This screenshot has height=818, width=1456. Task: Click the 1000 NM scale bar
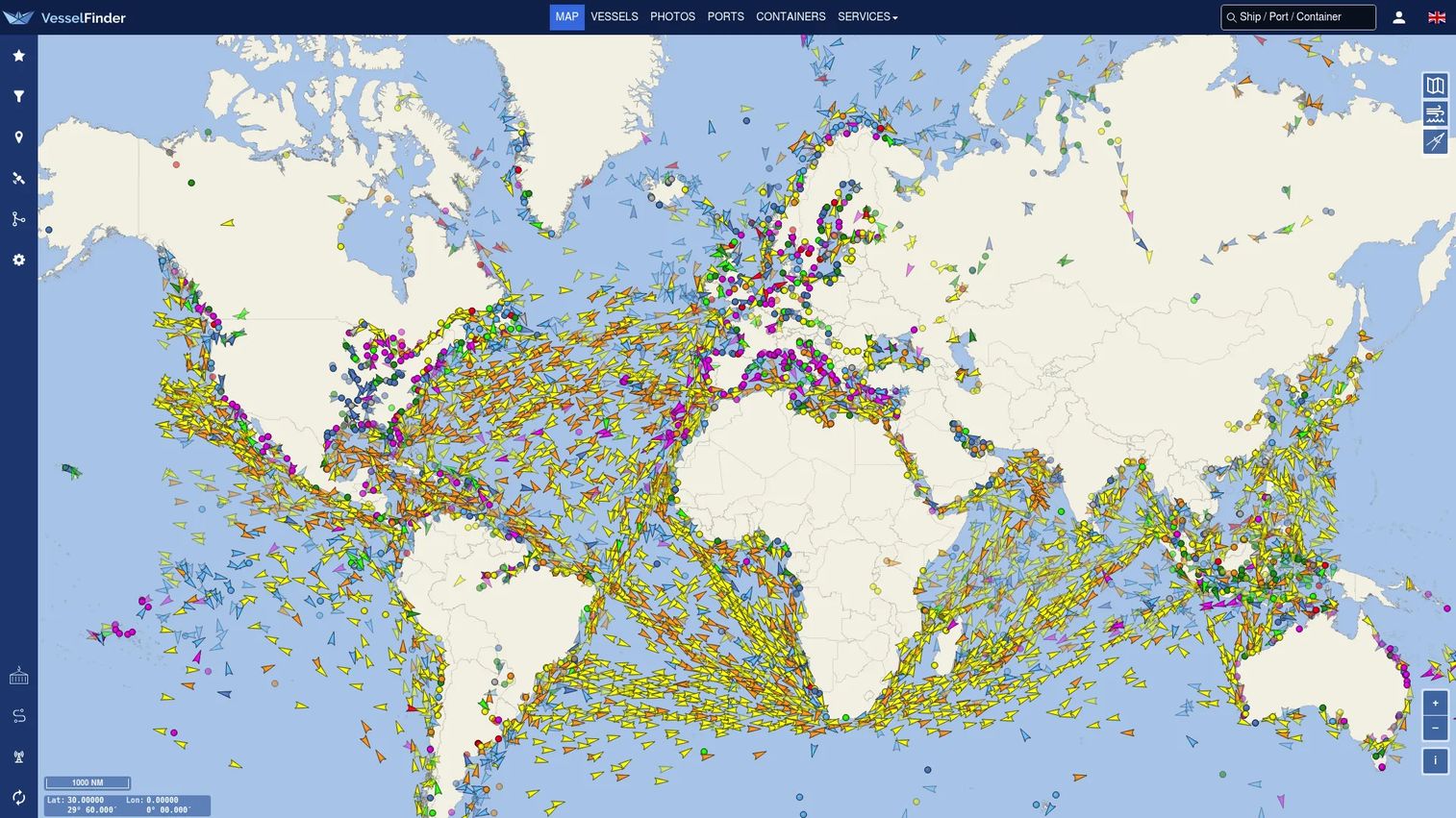point(88,782)
